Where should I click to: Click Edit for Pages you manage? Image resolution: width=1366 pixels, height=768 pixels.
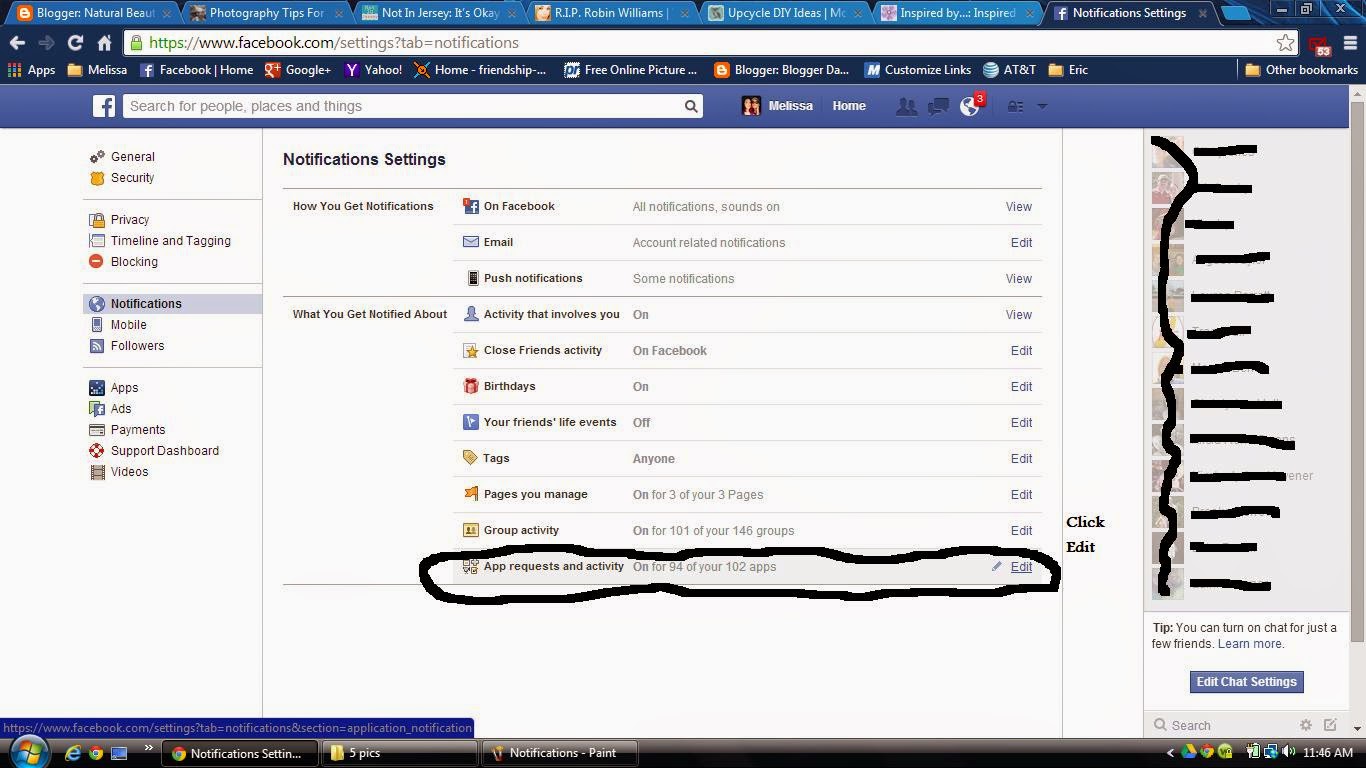(1021, 495)
